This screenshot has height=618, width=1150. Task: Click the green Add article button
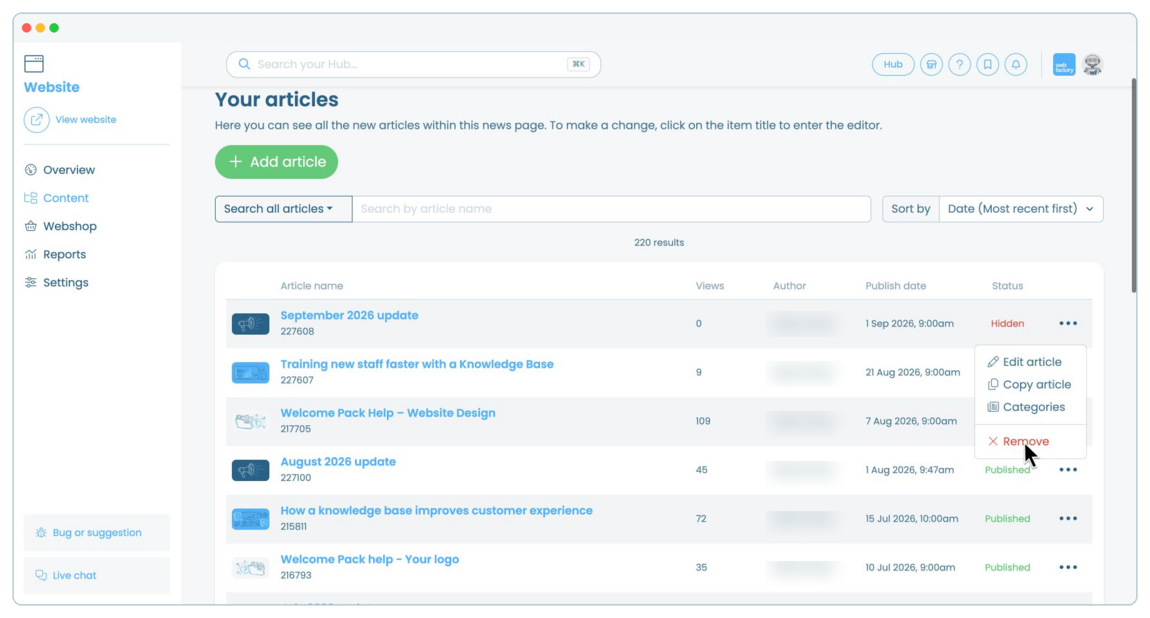pyautogui.click(x=276, y=162)
